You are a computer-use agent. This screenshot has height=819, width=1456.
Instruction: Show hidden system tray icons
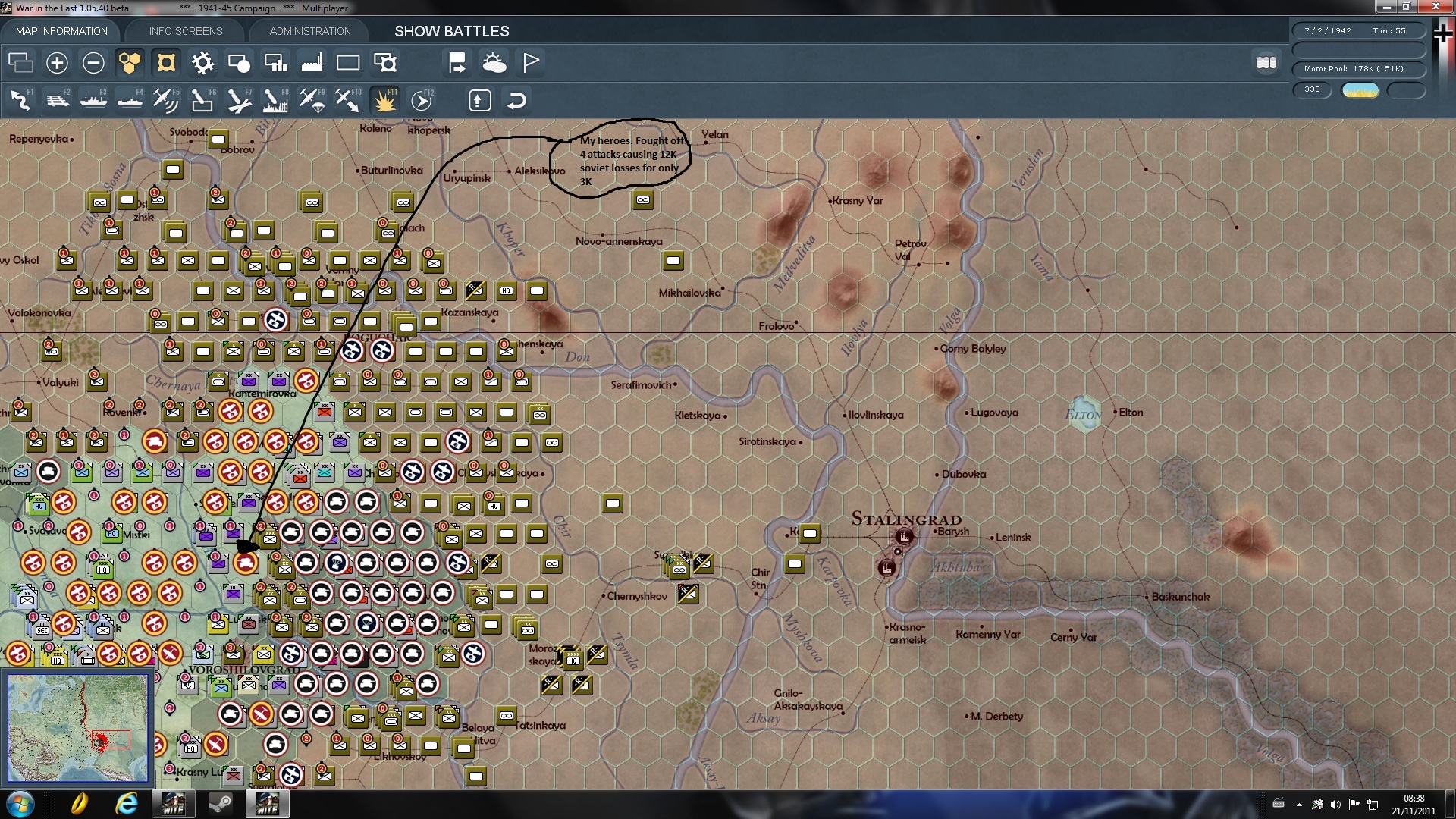(x=1299, y=805)
